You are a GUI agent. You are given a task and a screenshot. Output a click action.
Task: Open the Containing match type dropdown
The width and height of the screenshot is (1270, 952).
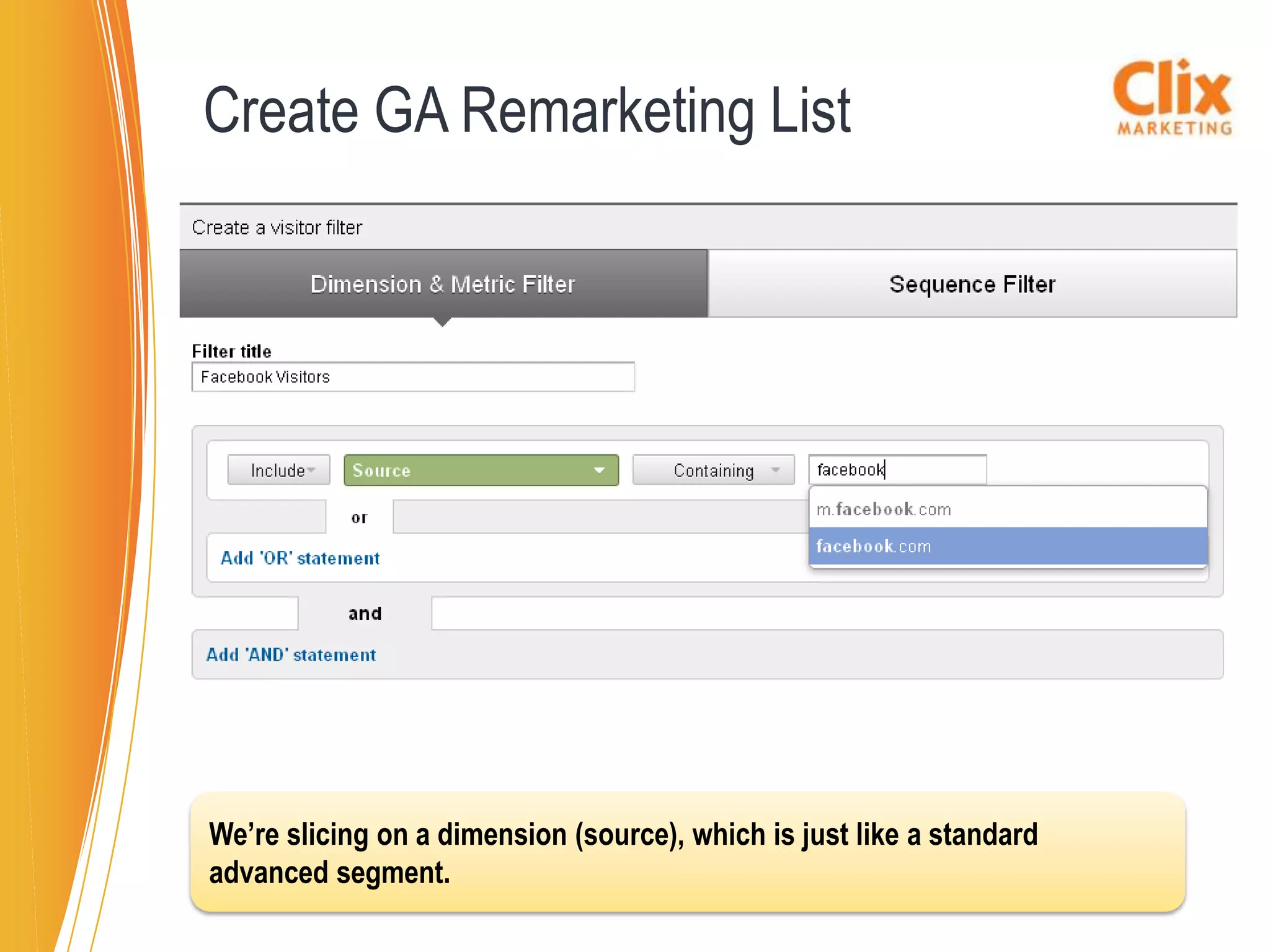[x=714, y=470]
